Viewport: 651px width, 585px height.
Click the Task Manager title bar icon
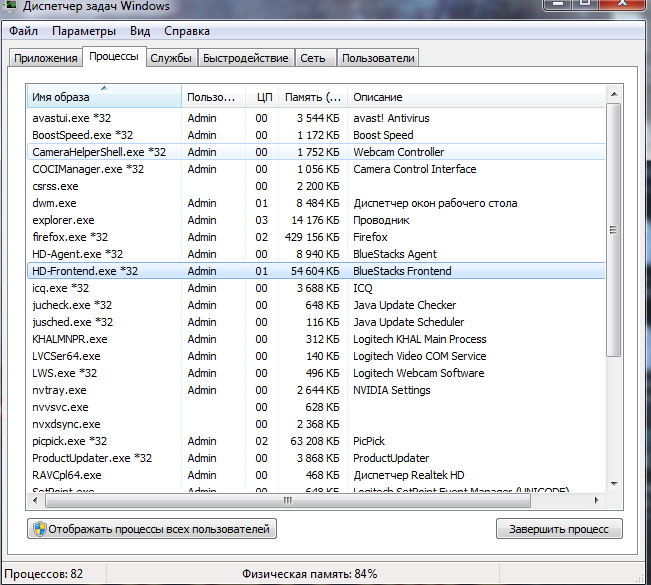(x=10, y=6)
